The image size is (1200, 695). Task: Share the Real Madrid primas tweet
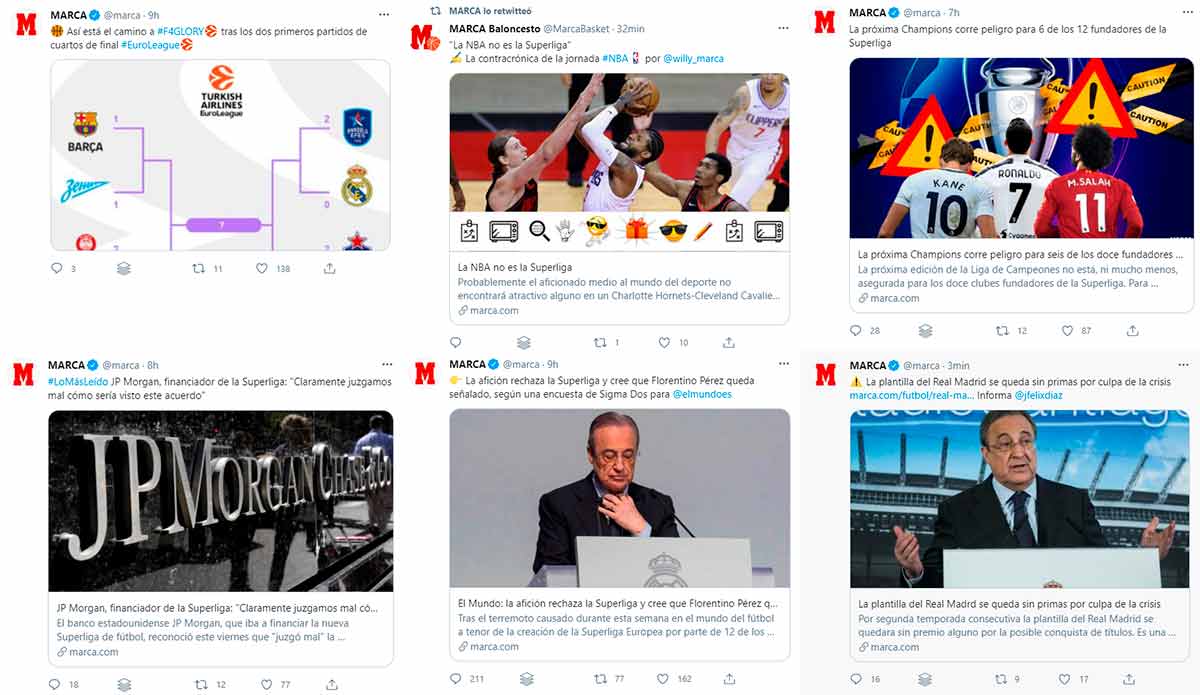[1132, 680]
